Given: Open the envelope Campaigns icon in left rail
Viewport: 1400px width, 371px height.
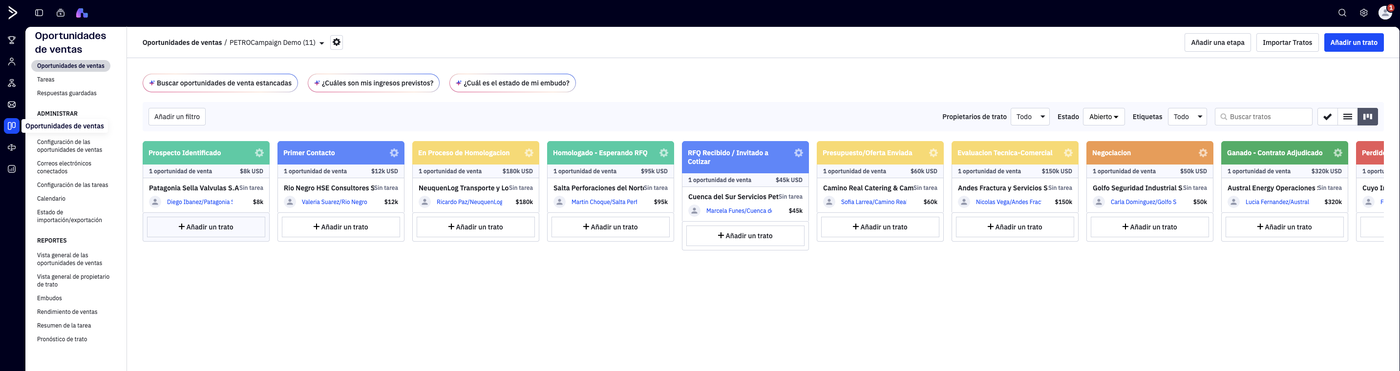Looking at the screenshot, I should point(12,104).
